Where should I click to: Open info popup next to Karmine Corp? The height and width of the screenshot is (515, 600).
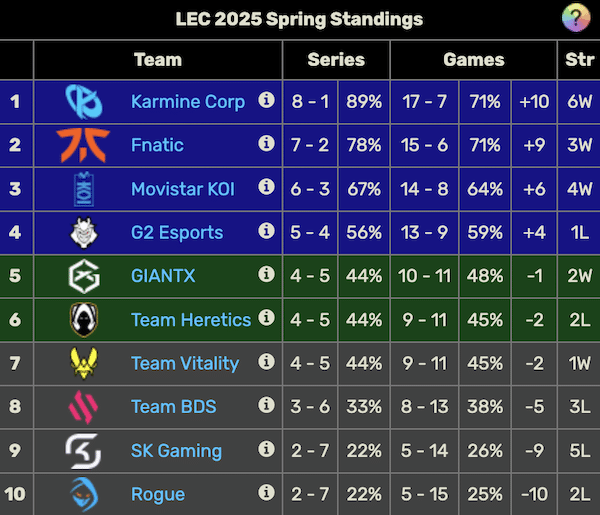coord(266,100)
